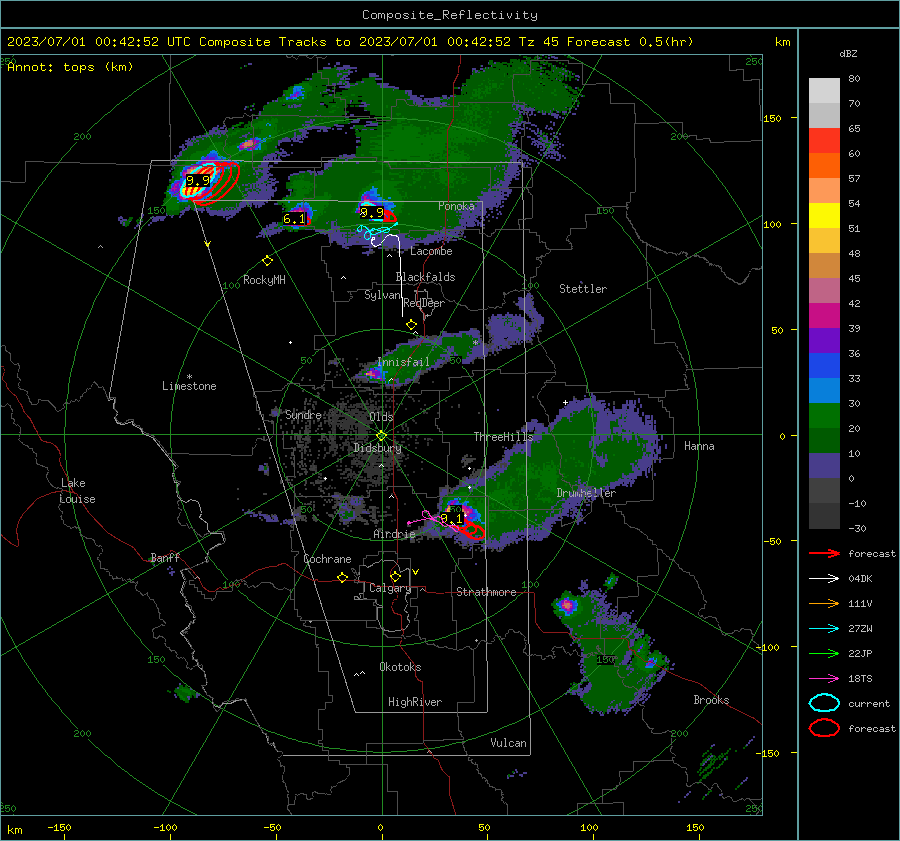The image size is (900, 841).
Task: Select the orange 111V track arrow
Action: point(824,603)
